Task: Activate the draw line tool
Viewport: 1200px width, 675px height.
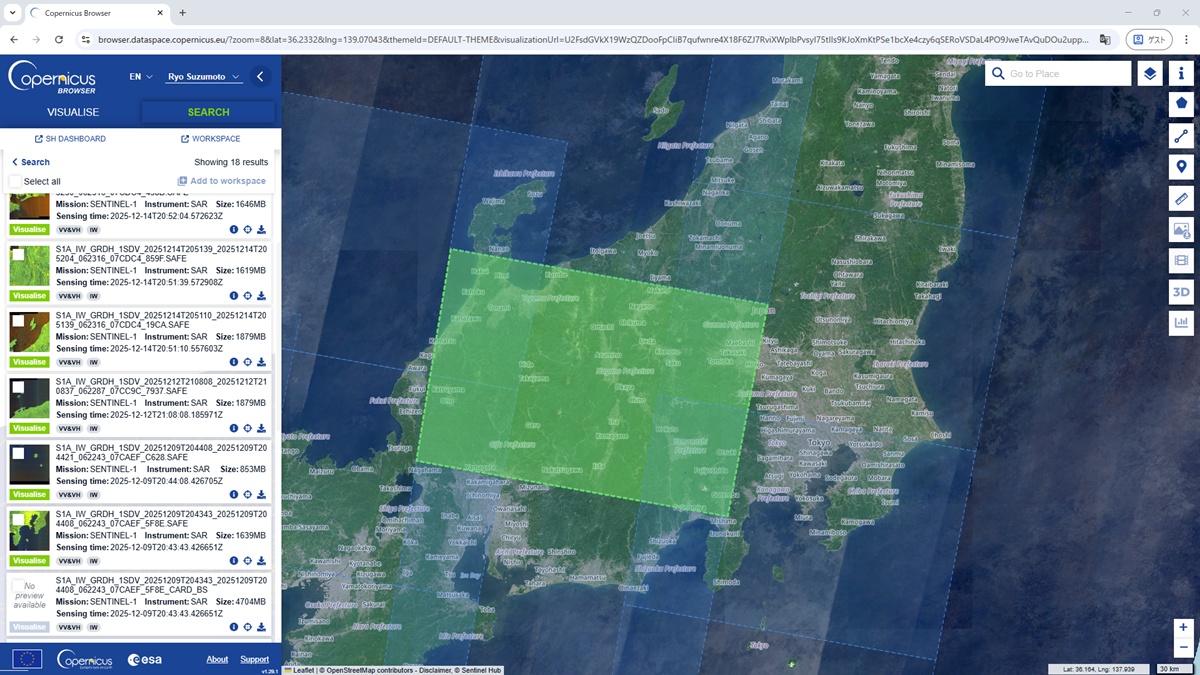Action: click(x=1181, y=136)
